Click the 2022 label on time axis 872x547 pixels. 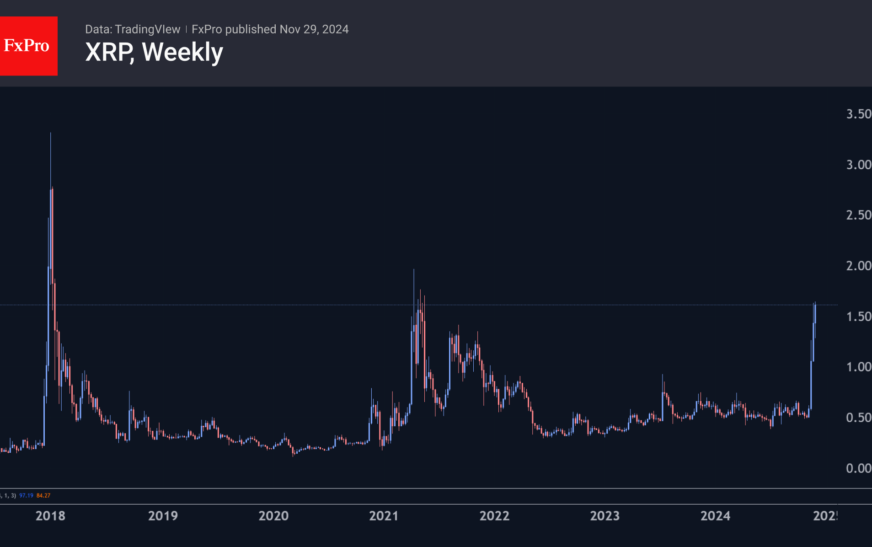tap(494, 516)
